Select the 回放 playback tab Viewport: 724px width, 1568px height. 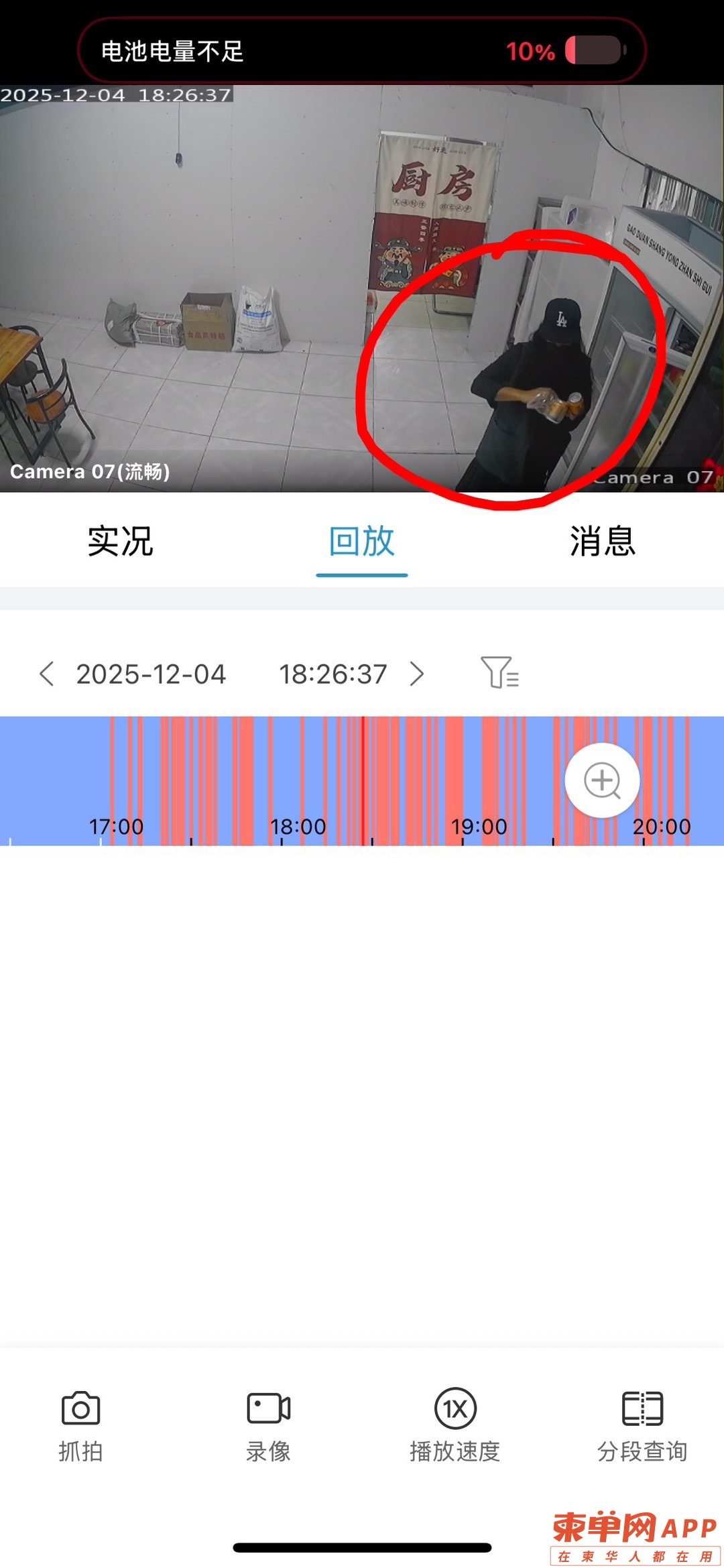[x=362, y=541]
